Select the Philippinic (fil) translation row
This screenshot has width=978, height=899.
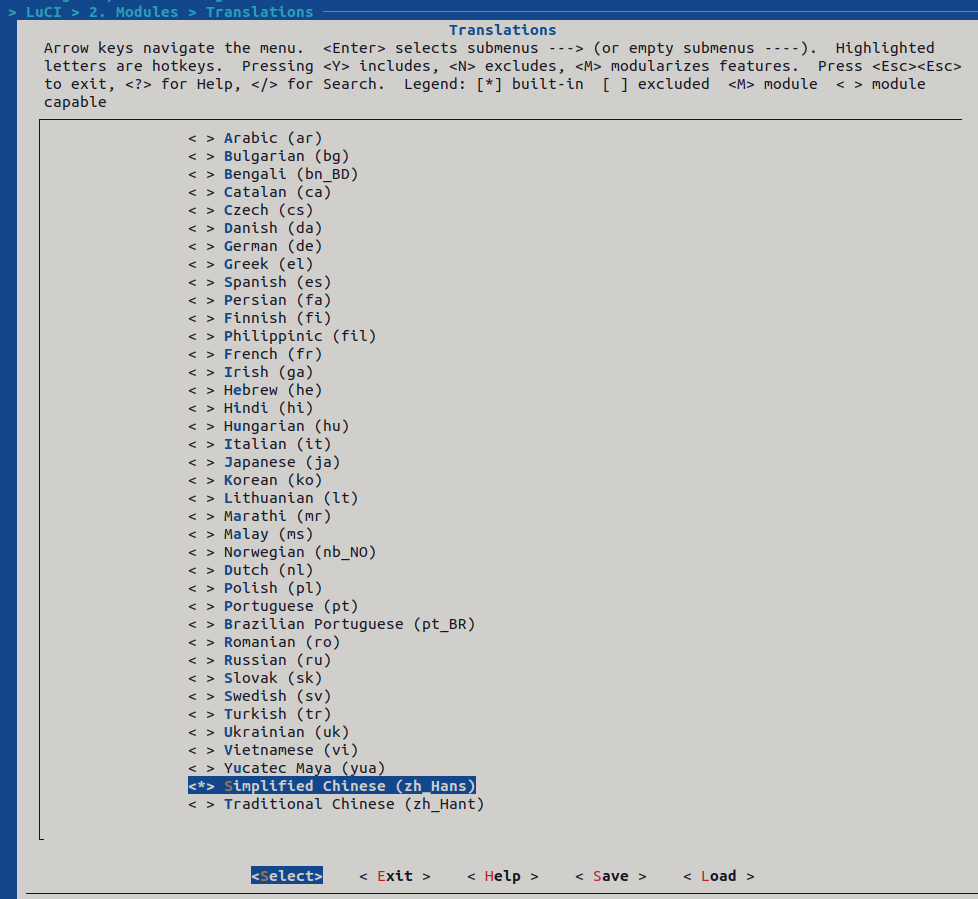283,336
